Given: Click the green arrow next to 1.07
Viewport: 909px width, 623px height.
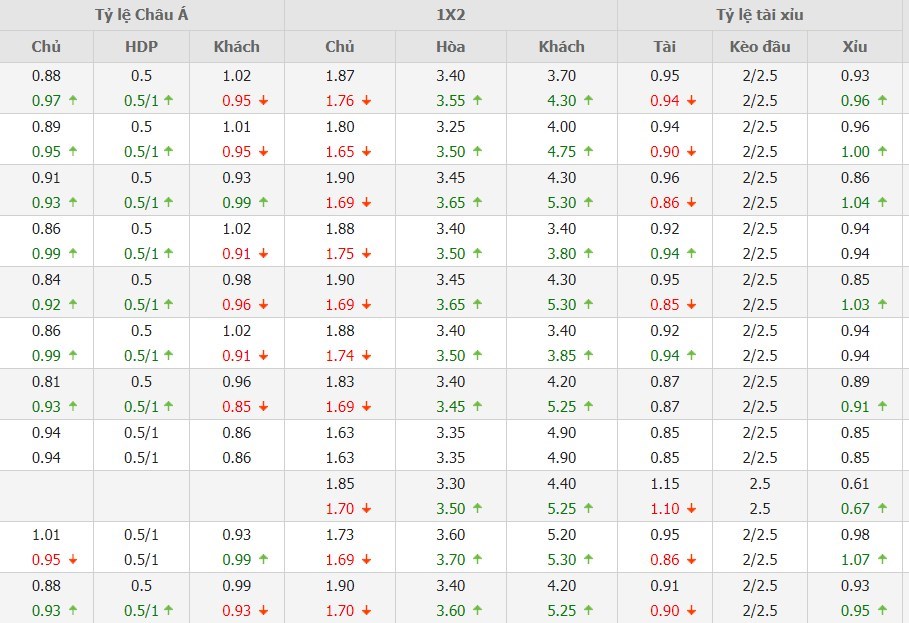Looking at the screenshot, I should click(882, 559).
